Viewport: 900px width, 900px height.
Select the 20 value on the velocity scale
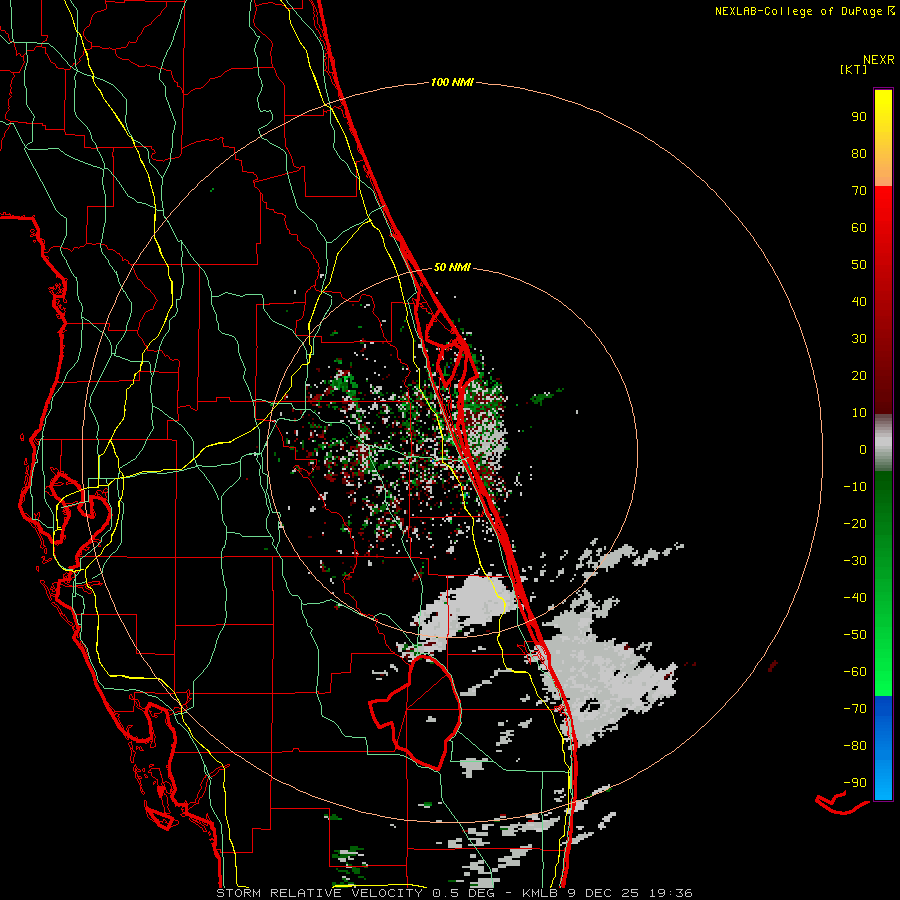point(859,375)
